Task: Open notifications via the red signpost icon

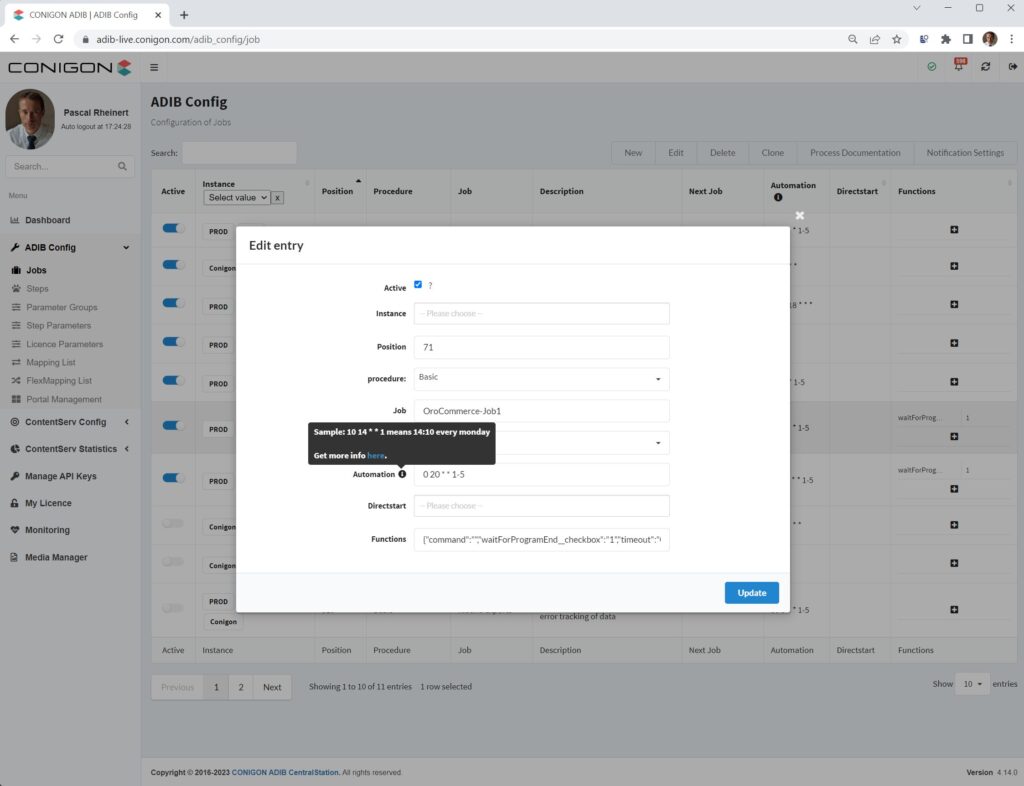Action: point(958,64)
